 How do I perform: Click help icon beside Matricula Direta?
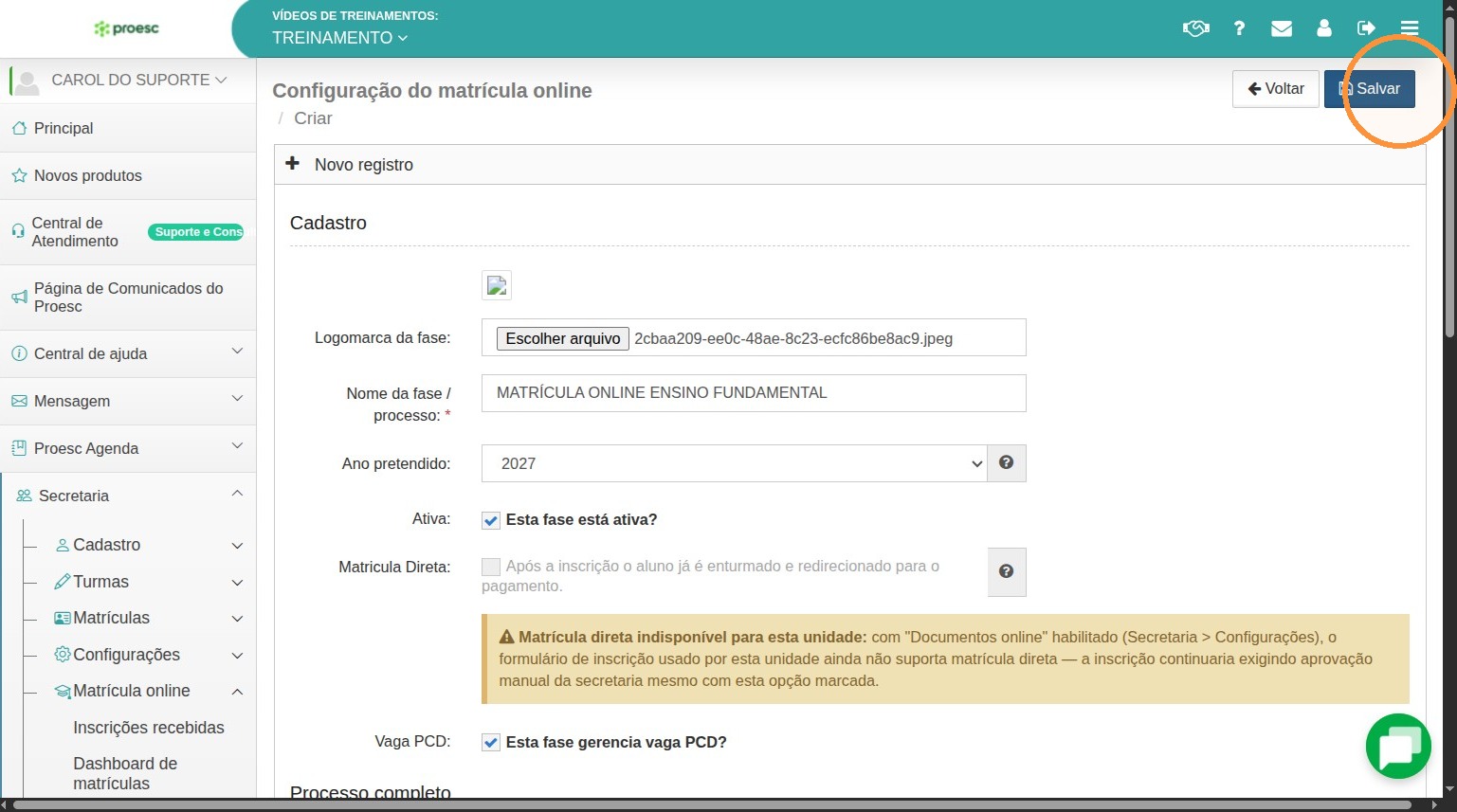(x=1007, y=572)
